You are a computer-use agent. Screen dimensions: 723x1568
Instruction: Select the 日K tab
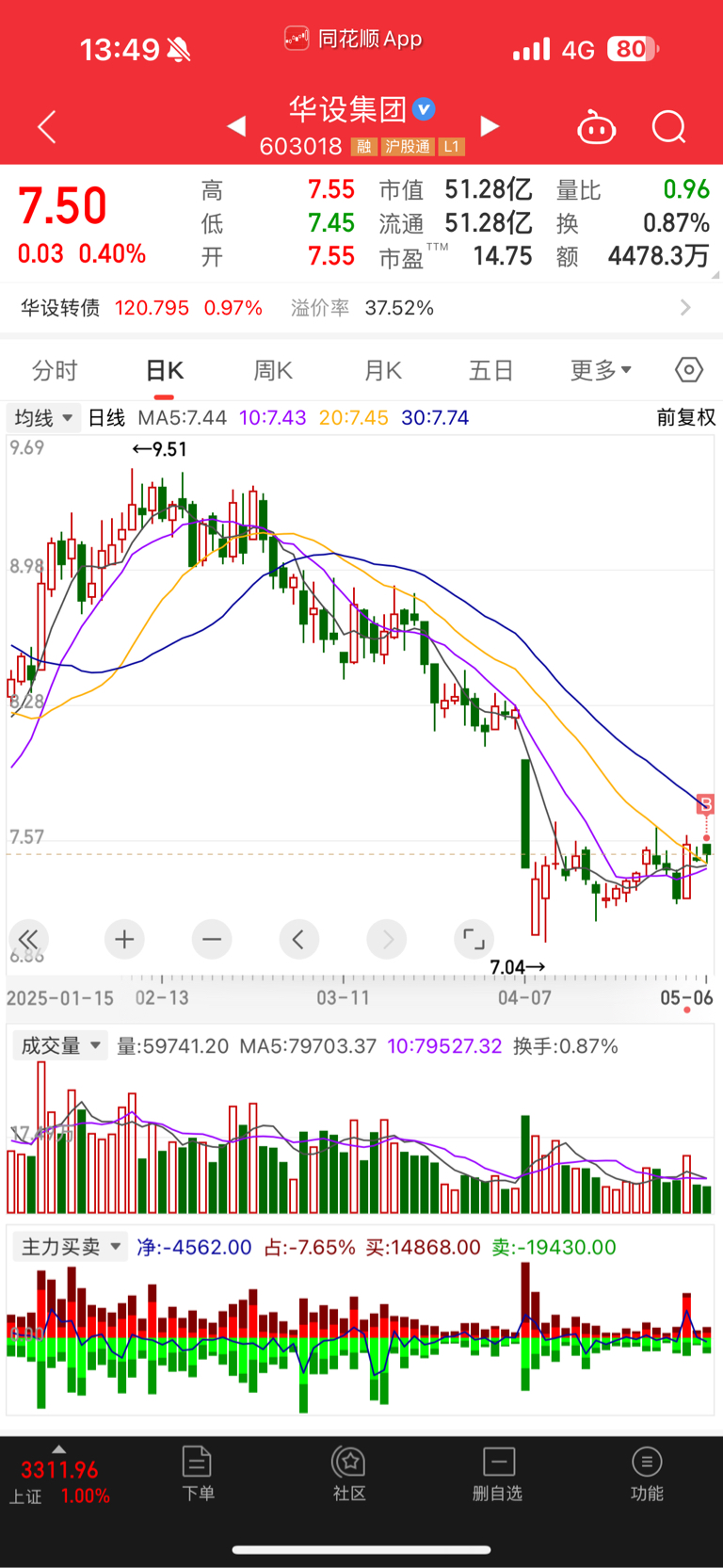click(165, 370)
